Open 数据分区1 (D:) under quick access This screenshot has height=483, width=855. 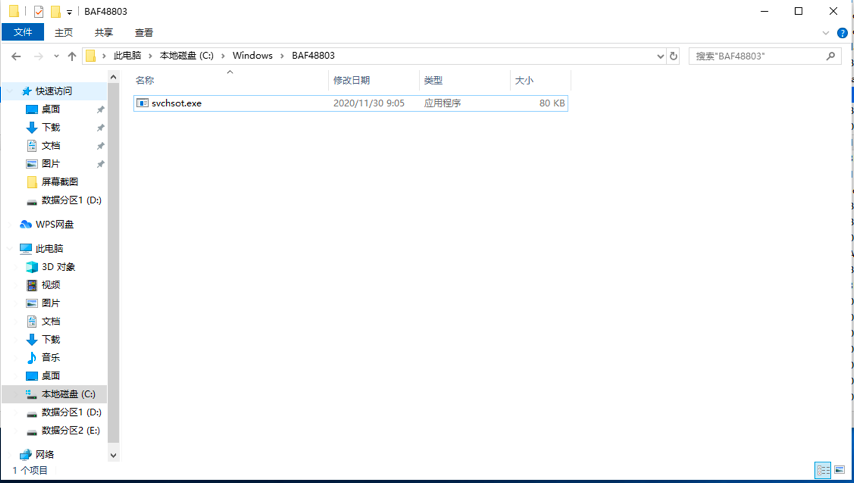(x=71, y=200)
